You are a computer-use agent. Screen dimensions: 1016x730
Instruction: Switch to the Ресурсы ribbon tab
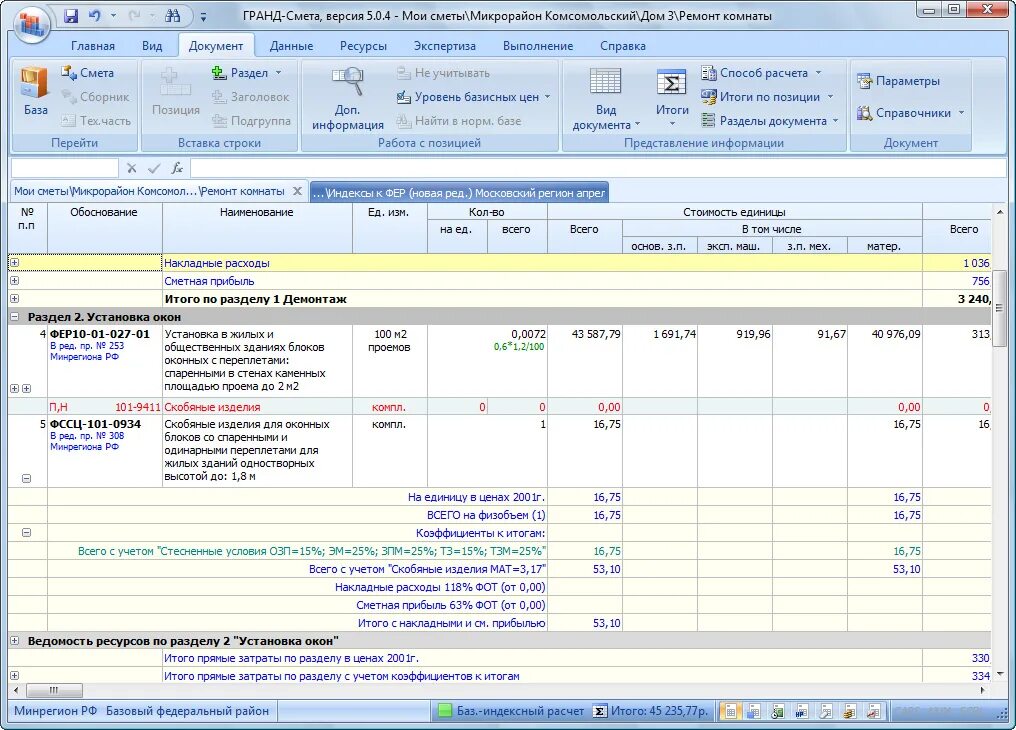[363, 46]
